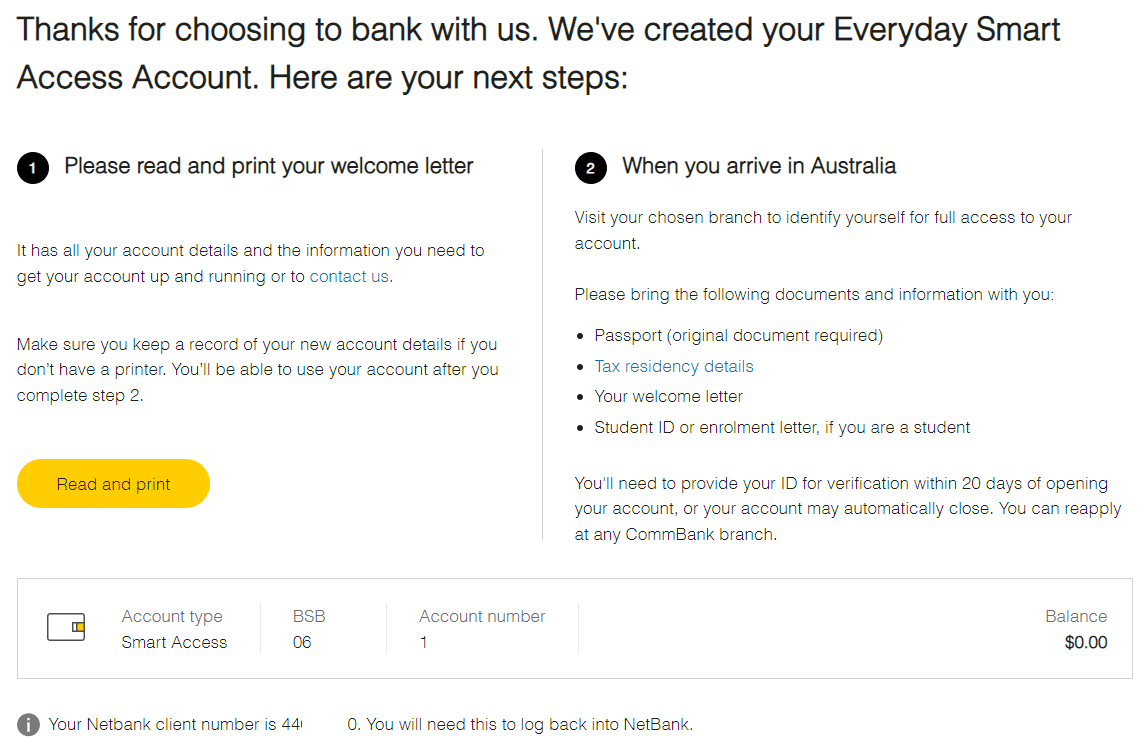
Task: Open the contact us link
Action: [x=349, y=276]
